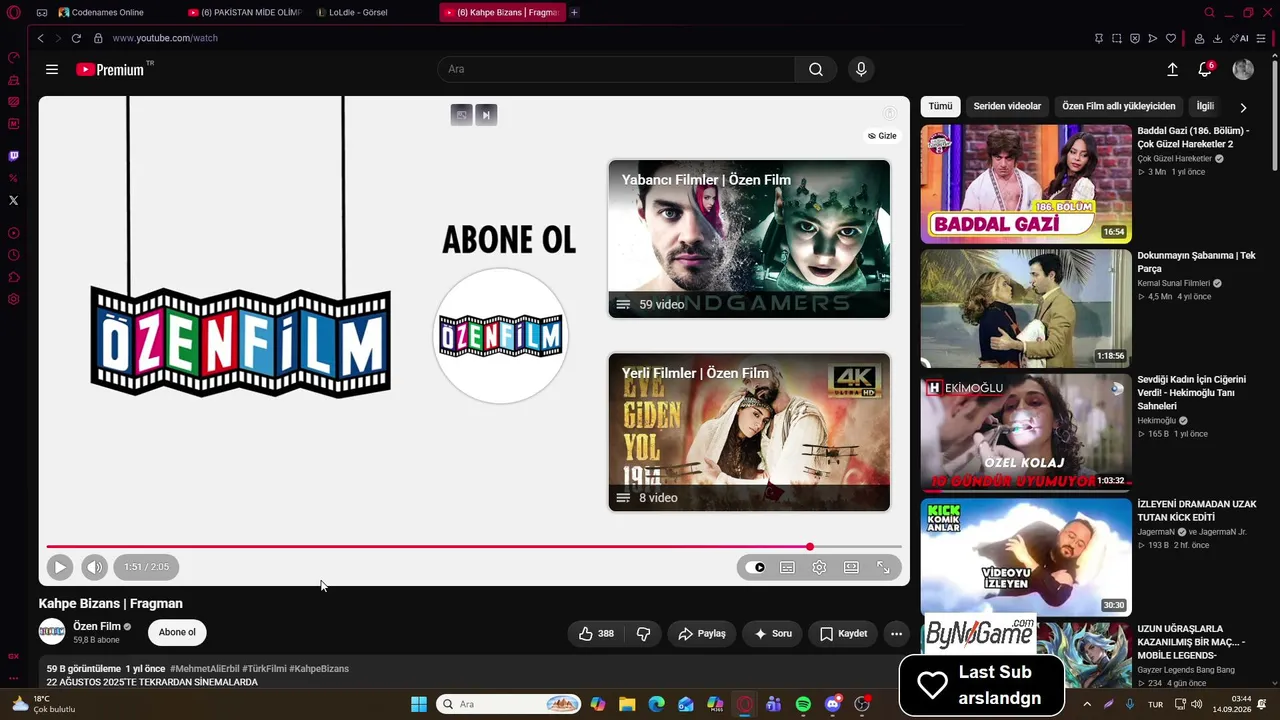1280x720 pixels.
Task: Click the circular Özen Film subscribe logo
Action: pyautogui.click(x=500, y=336)
